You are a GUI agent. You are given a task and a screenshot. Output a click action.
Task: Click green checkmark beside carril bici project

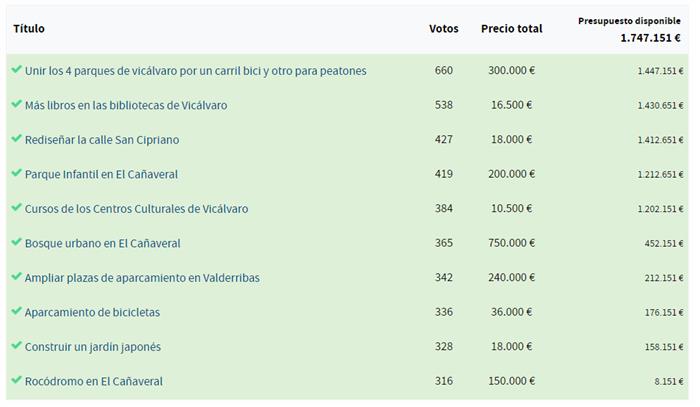[x=16, y=70]
